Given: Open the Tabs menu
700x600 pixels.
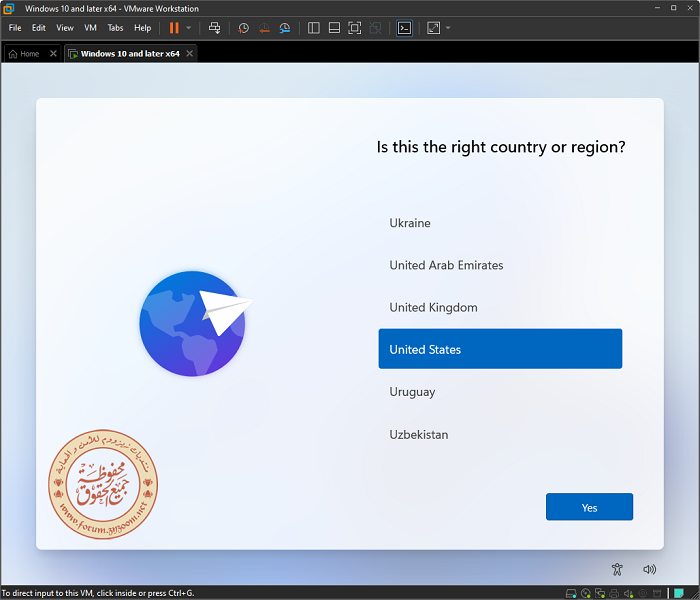Looking at the screenshot, I should [115, 28].
